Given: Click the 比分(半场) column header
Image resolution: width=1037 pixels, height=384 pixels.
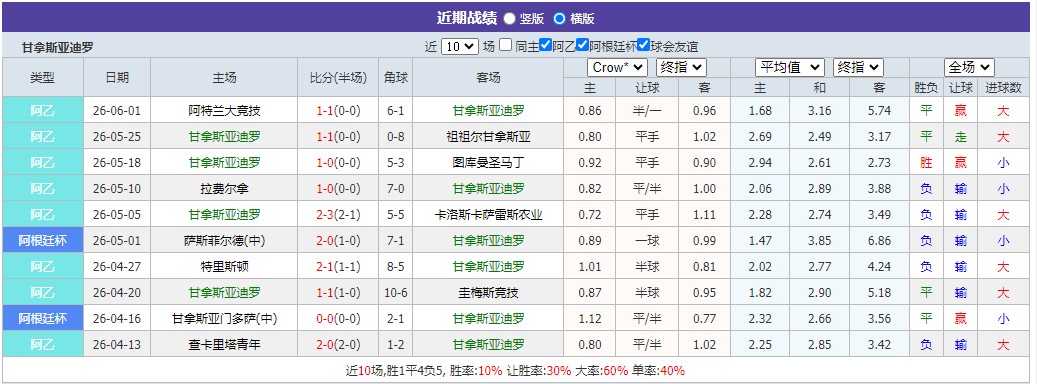Looking at the screenshot, I should pos(338,77).
